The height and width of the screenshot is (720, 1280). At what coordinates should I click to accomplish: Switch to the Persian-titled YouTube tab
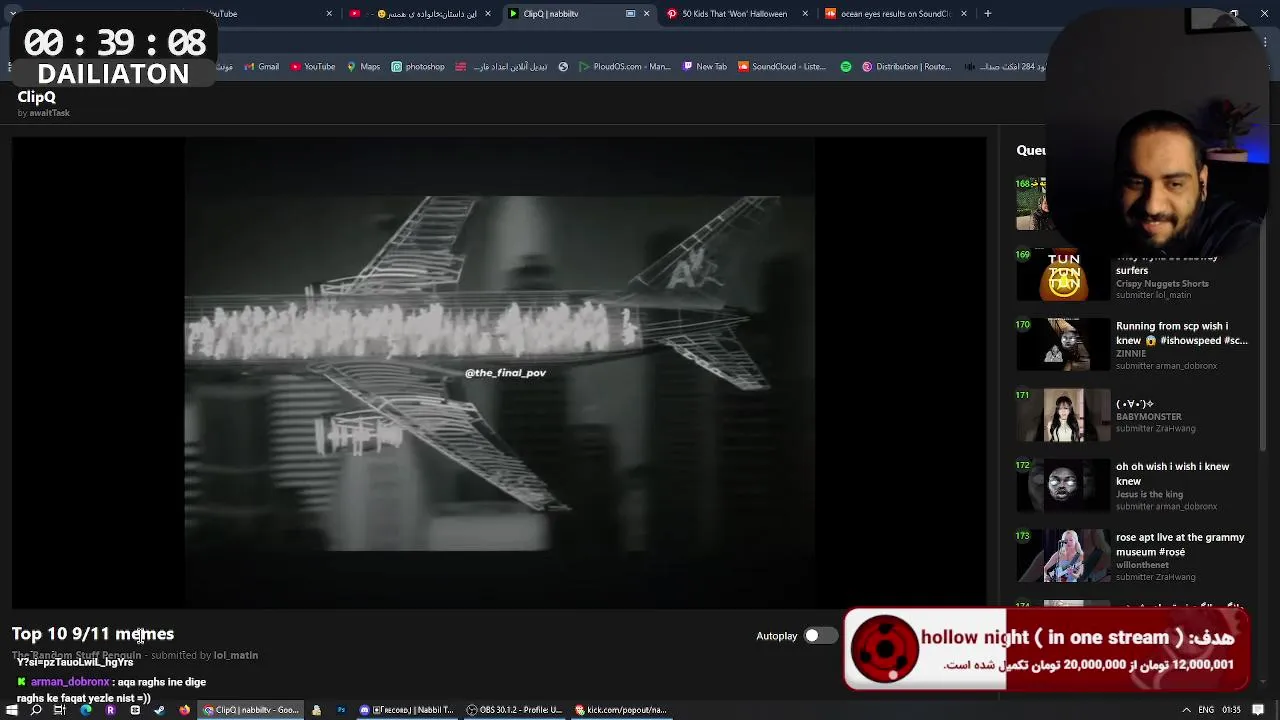point(420,14)
